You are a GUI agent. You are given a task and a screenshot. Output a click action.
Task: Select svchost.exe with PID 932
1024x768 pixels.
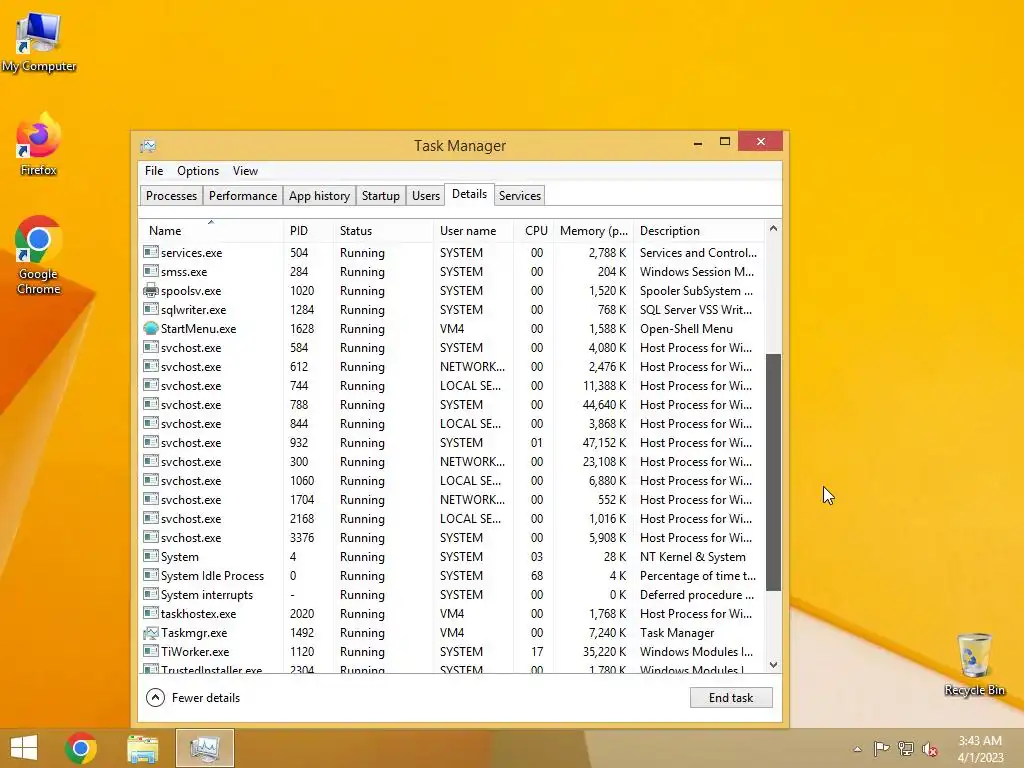pos(453,443)
